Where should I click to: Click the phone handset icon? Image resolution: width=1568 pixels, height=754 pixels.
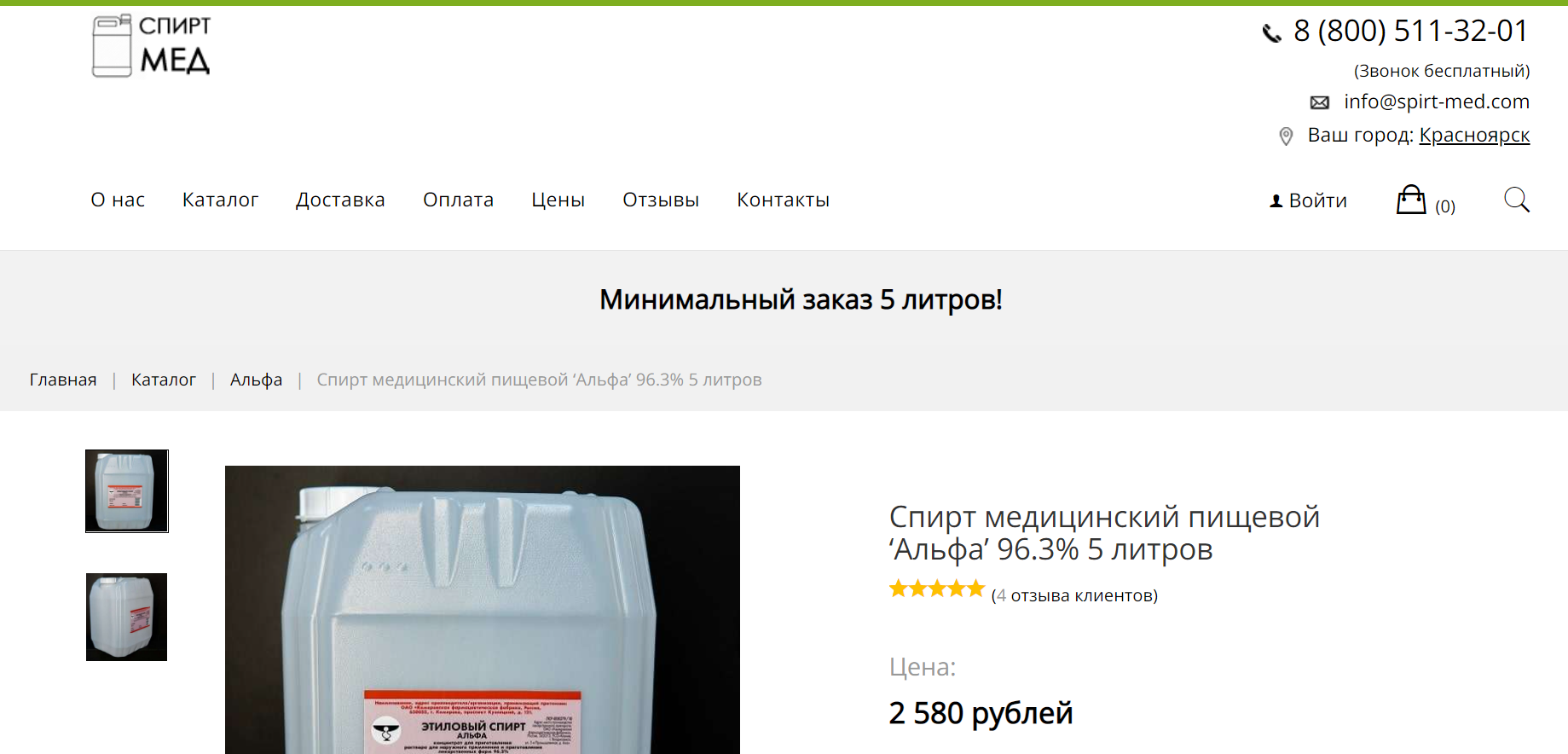point(1271,33)
